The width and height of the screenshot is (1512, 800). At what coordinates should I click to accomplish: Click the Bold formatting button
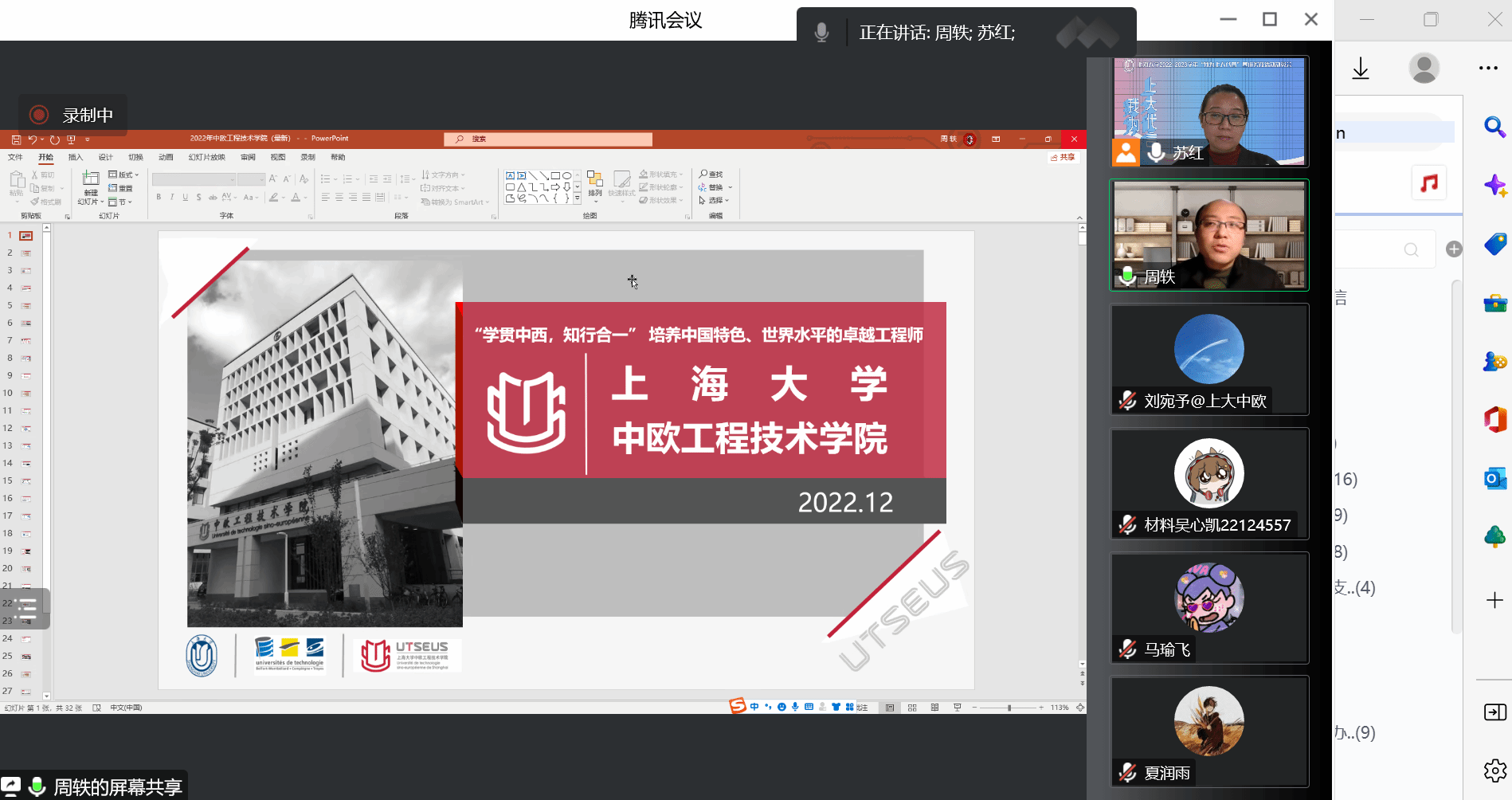tap(159, 197)
